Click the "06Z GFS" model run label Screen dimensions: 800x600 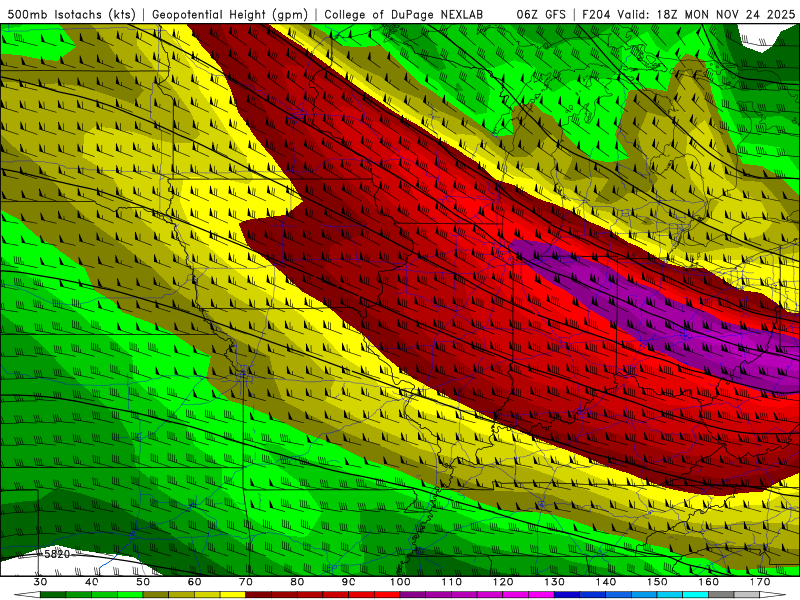pos(541,14)
